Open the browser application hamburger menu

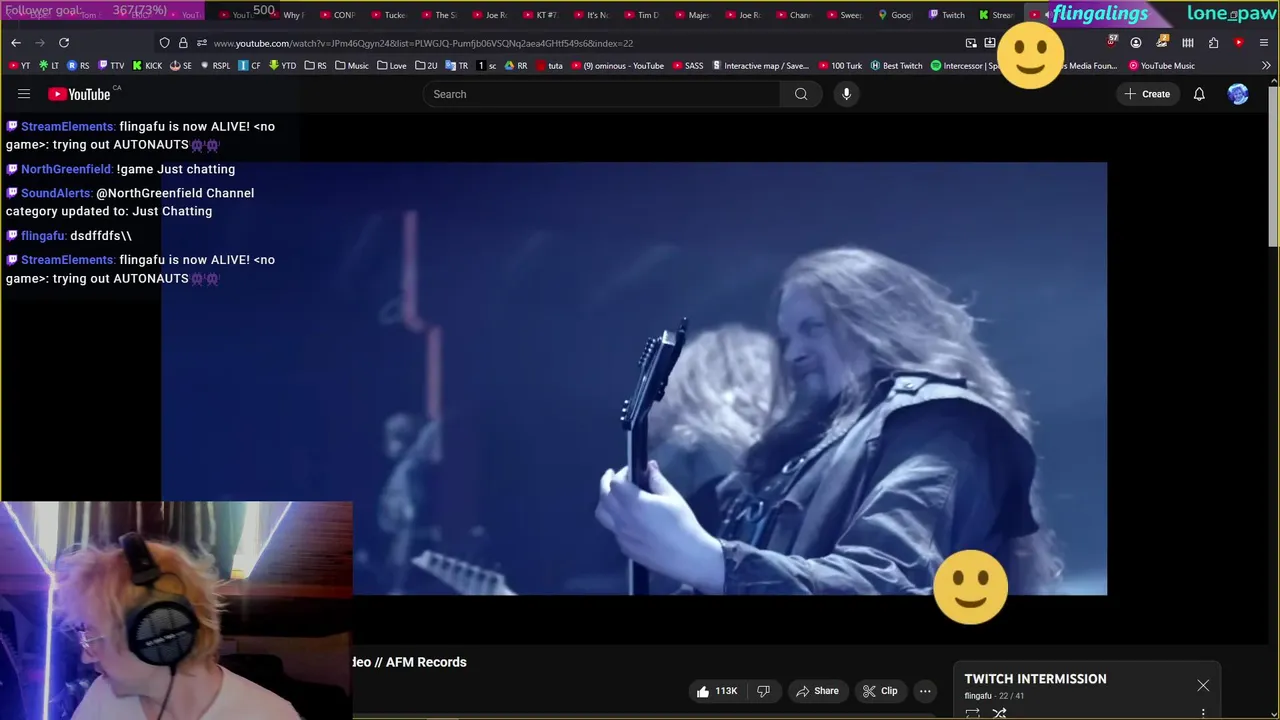1264,43
